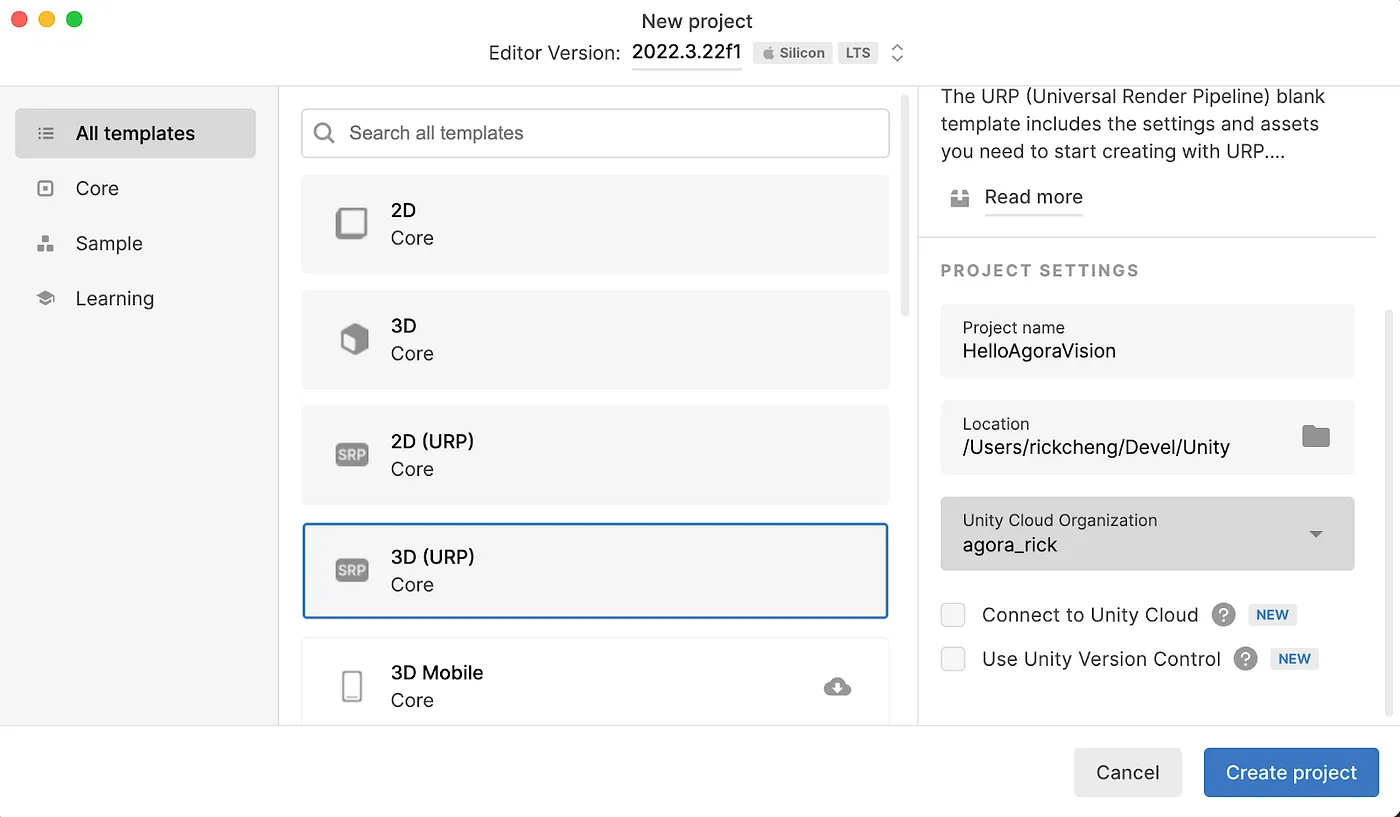Click help icon beside Connect to Unity Cloud
Viewport: 1400px width, 817px height.
pyautogui.click(x=1223, y=615)
